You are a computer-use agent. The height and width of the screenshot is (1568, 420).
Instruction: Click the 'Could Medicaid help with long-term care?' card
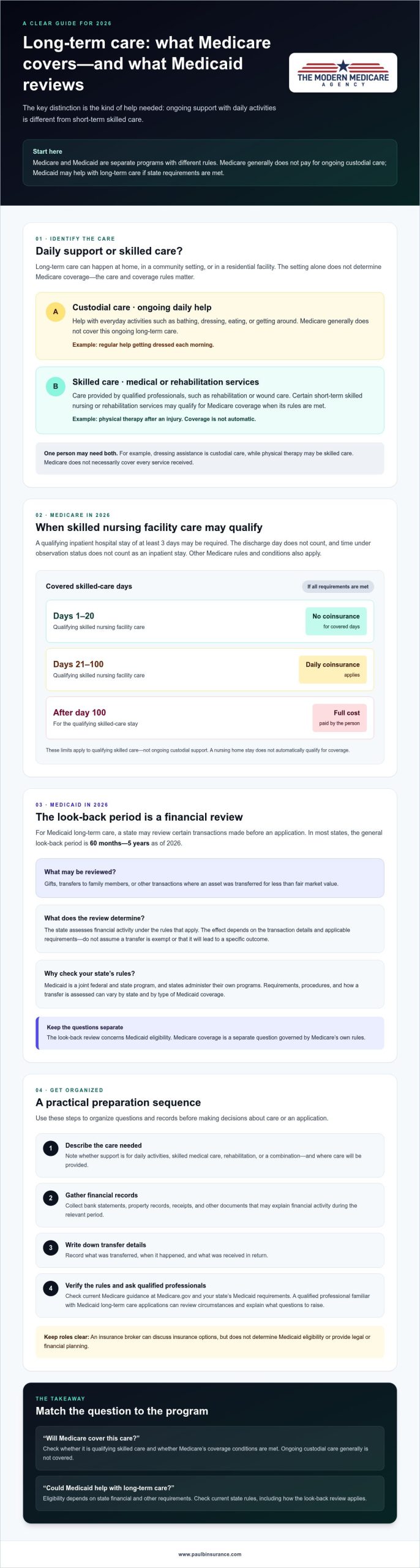coord(210,1493)
